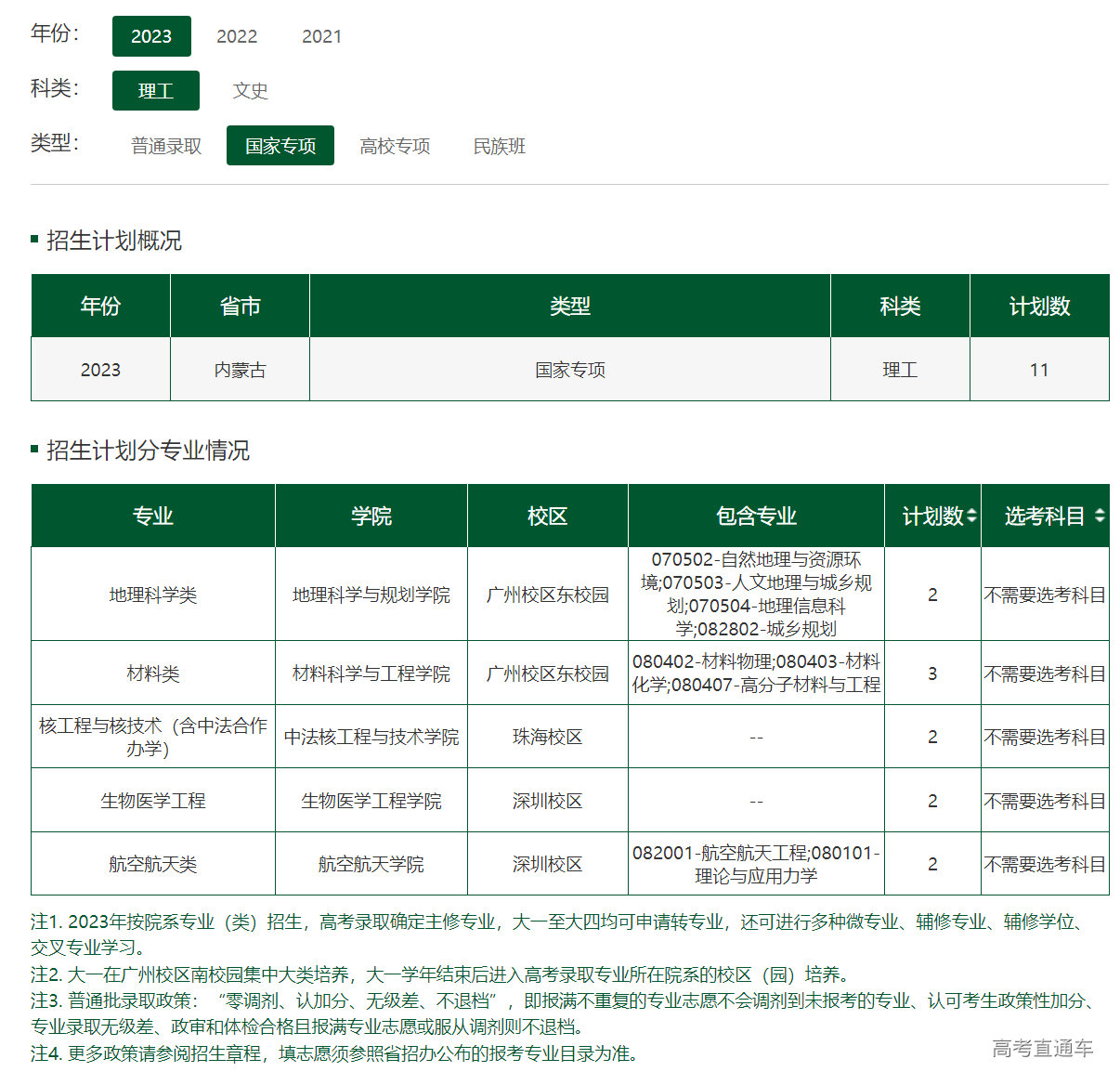Select year 2021 filter
The image size is (1120, 1085).
coord(321,36)
